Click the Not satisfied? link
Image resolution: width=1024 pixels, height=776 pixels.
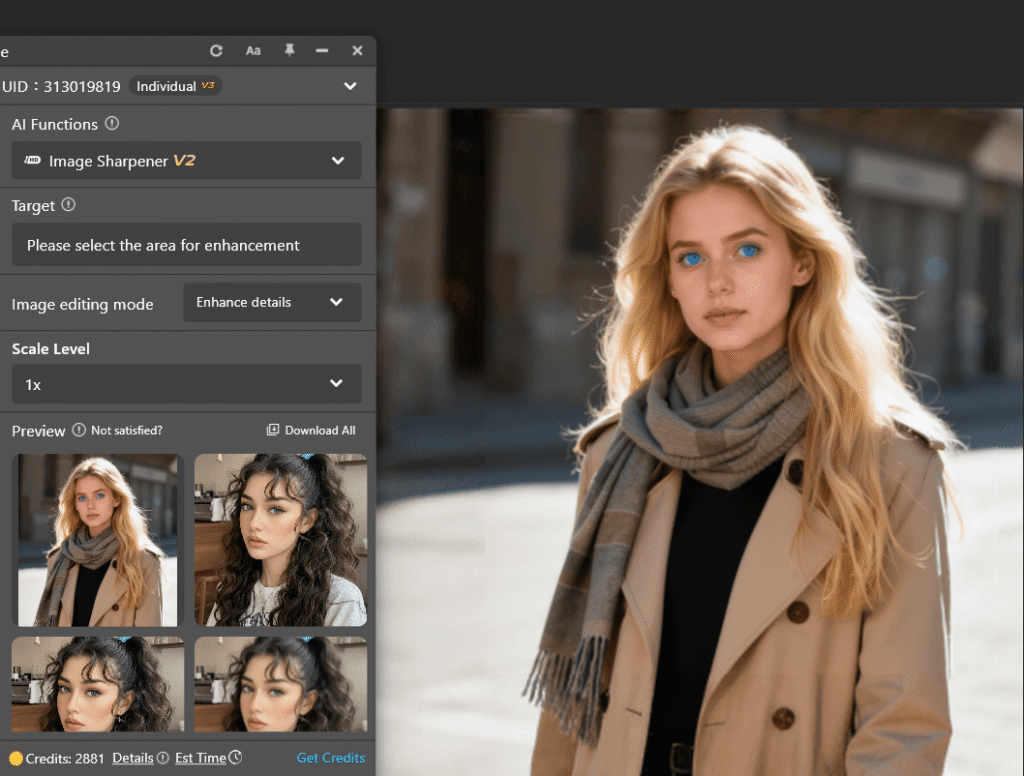126,430
